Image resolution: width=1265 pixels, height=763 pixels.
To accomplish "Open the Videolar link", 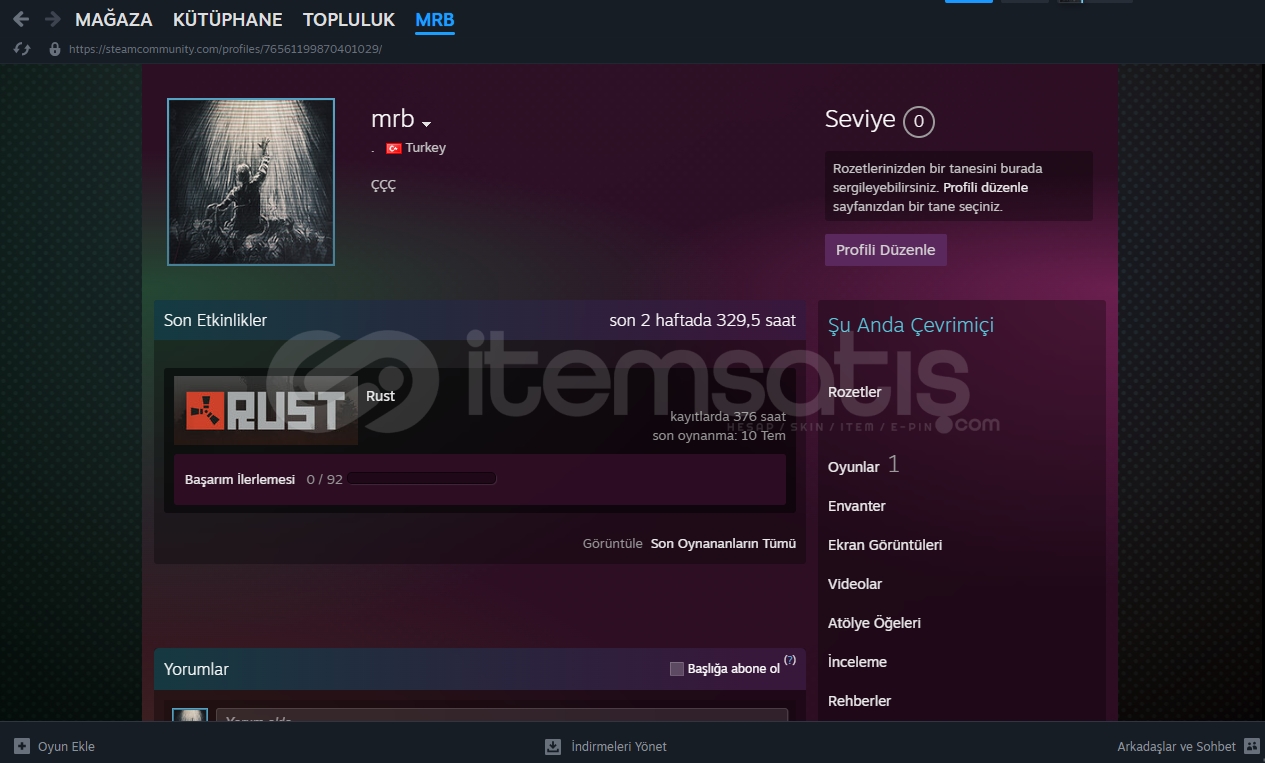I will click(x=855, y=584).
